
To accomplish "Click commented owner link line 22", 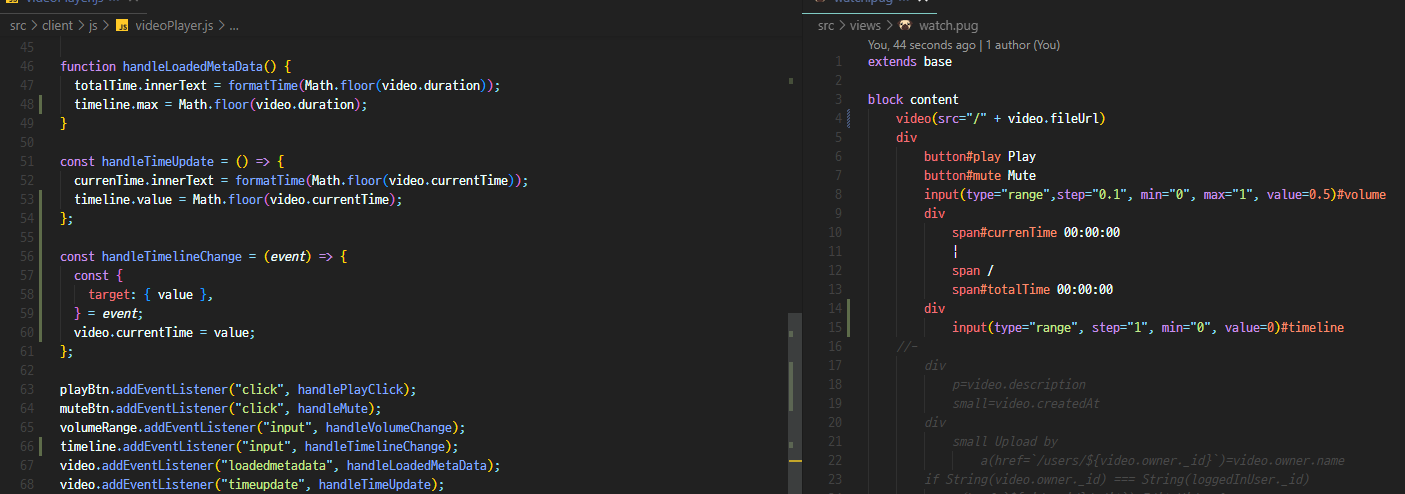I will click(1162, 460).
